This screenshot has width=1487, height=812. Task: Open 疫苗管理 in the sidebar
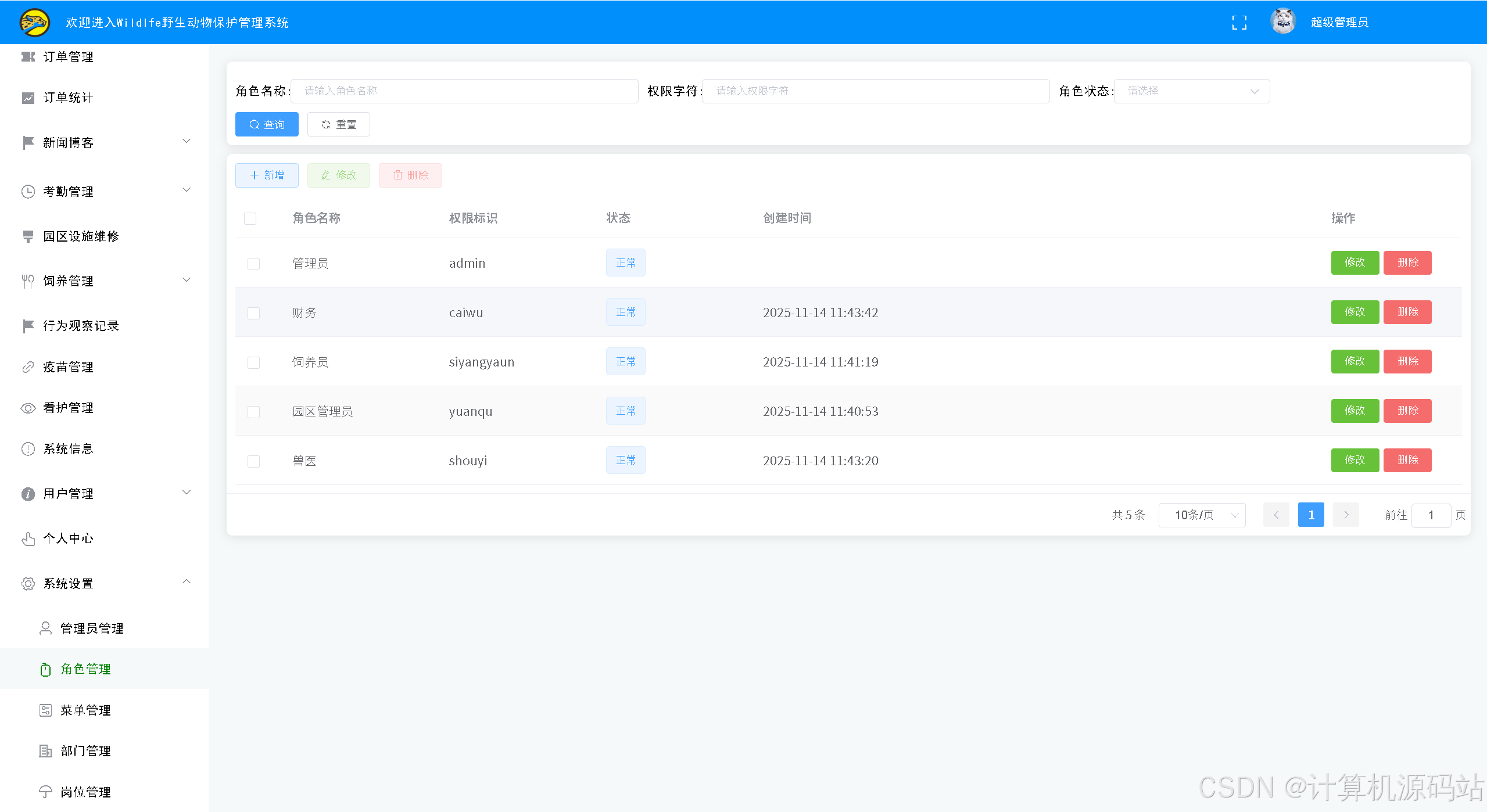tap(105, 367)
